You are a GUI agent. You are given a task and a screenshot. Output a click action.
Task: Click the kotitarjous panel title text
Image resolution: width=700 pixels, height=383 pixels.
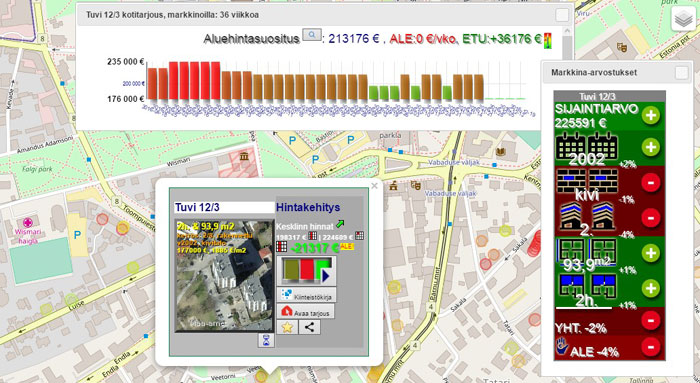172,15
